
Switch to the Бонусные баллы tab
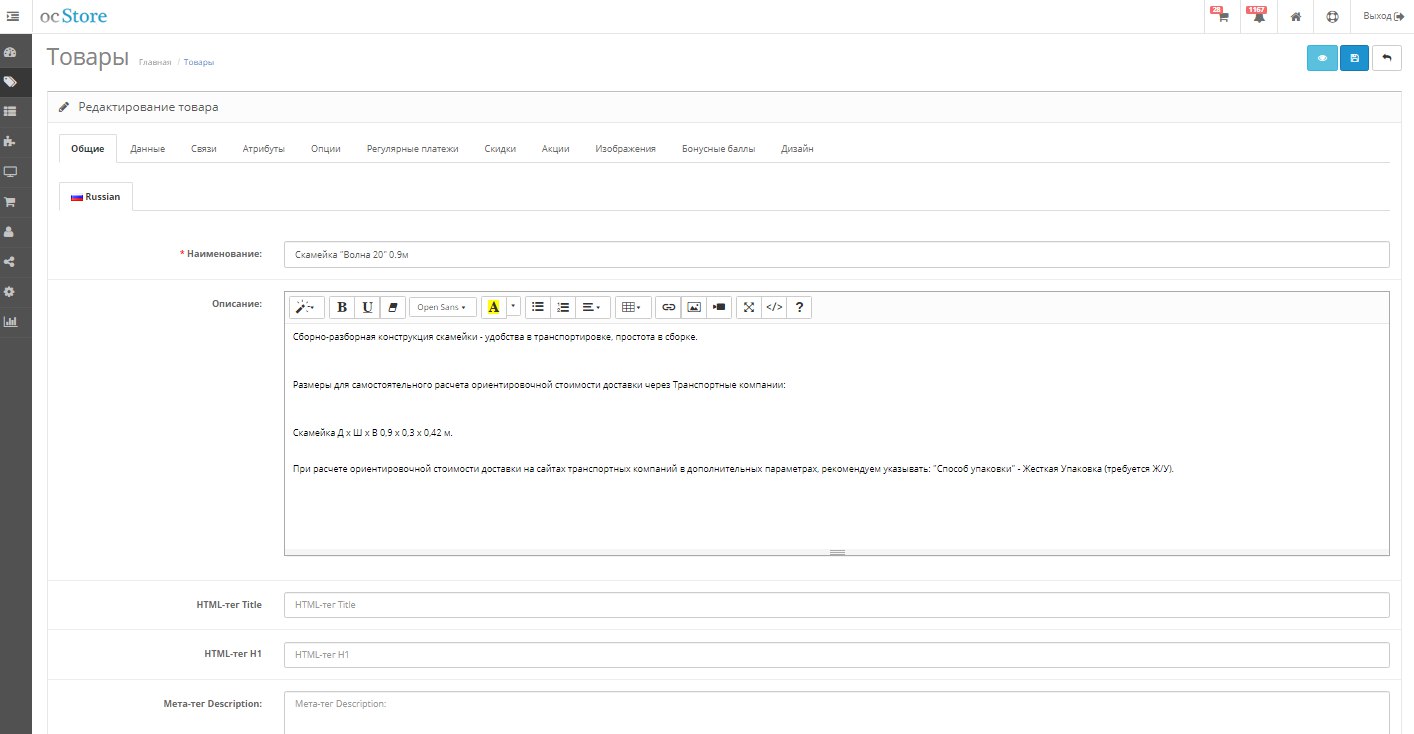[x=719, y=149]
